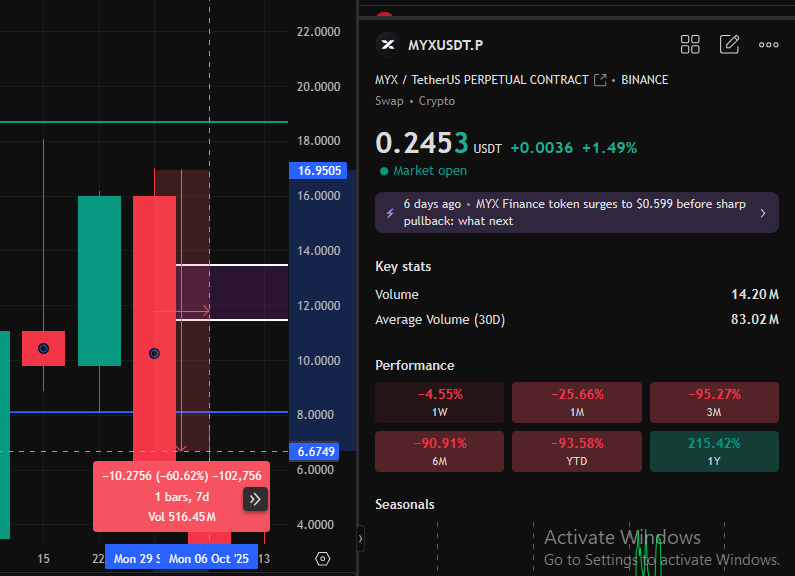Screen dimensions: 795x576
Task: Click the Mon 29 date axis label
Action: [x=133, y=559]
